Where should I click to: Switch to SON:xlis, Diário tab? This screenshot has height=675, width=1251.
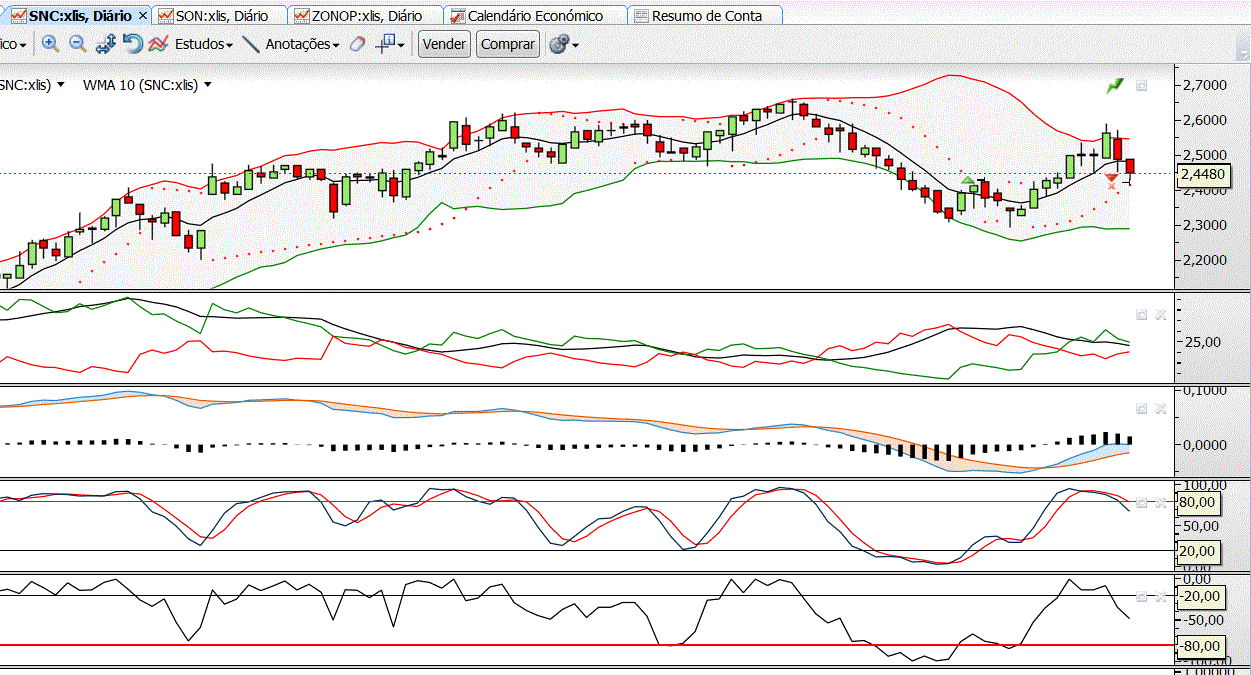(x=221, y=16)
